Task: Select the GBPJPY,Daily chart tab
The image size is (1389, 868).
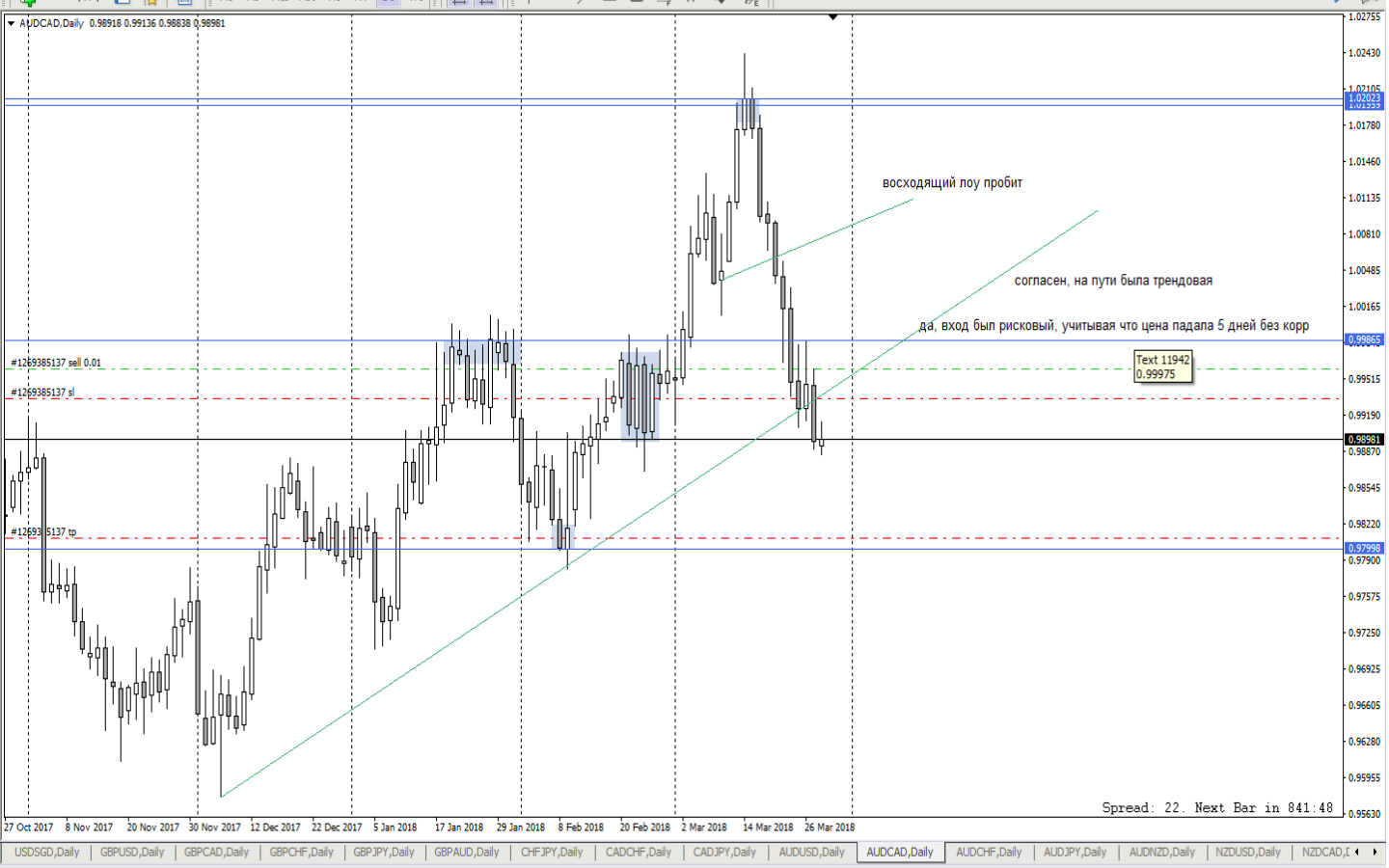Action: coord(384,853)
